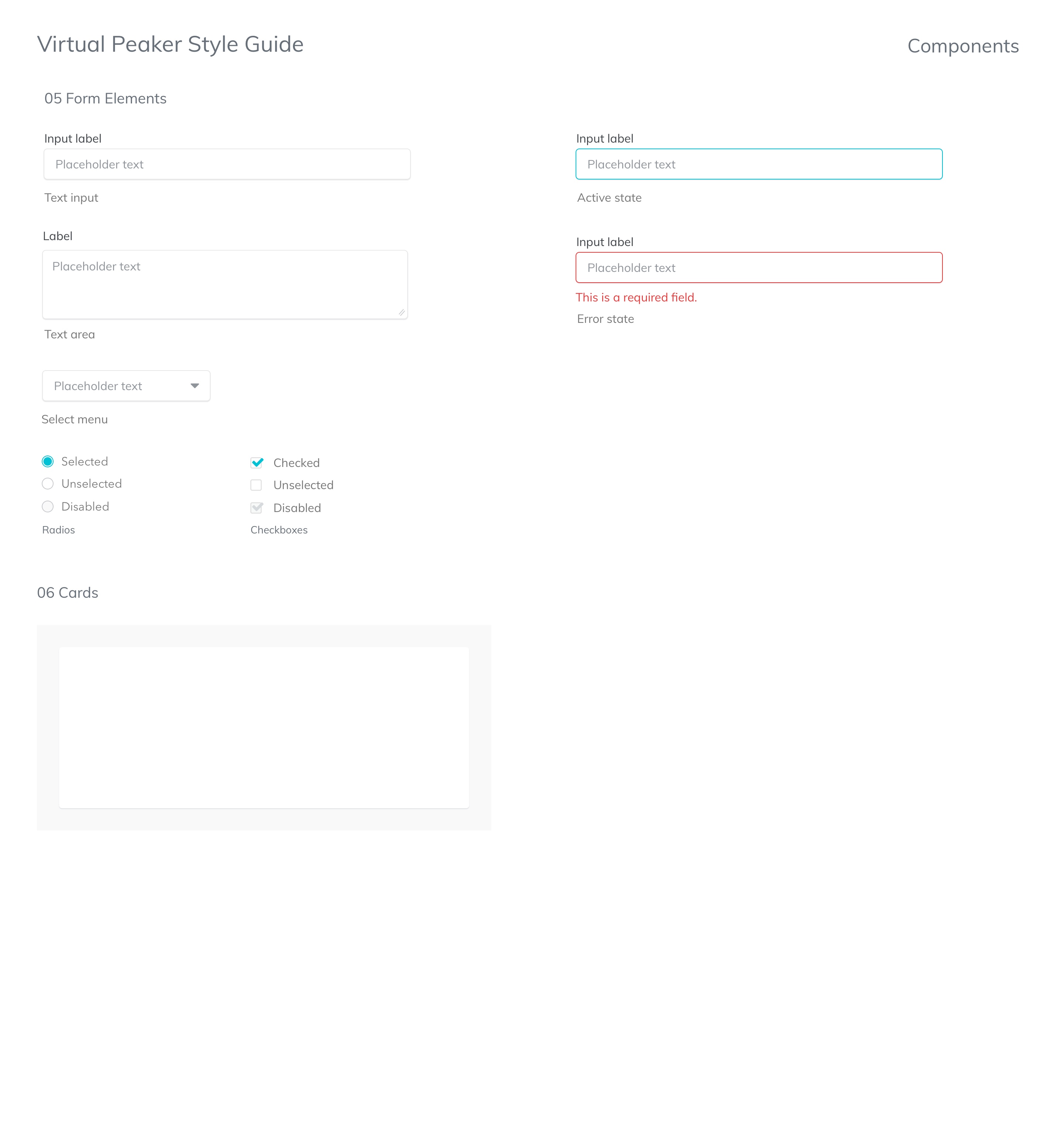Click the text input field
Screen dimensions: 1064x1126
pos(227,163)
